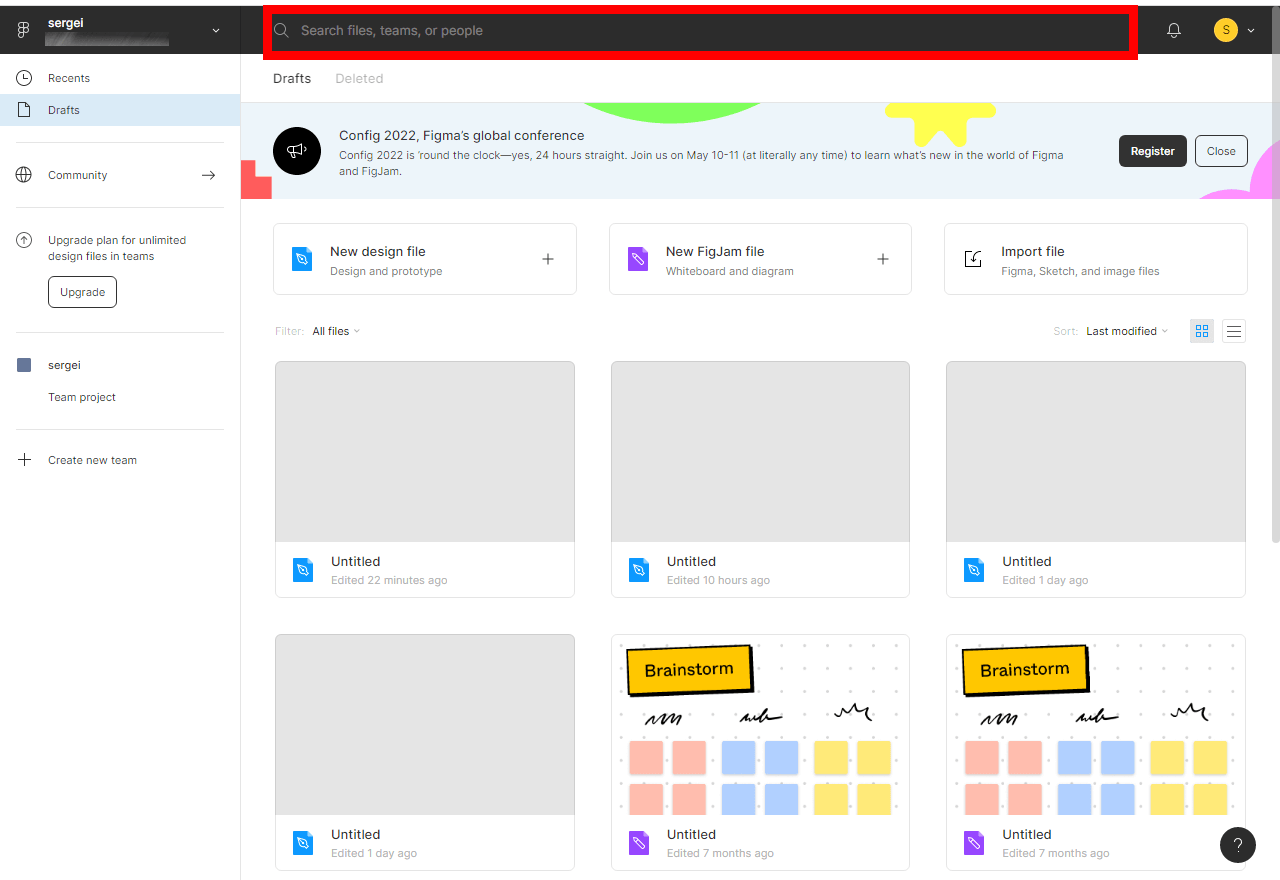This screenshot has height=880, width=1280.
Task: Open thumbnail of file edited 22 minutes ago
Action: click(x=425, y=452)
